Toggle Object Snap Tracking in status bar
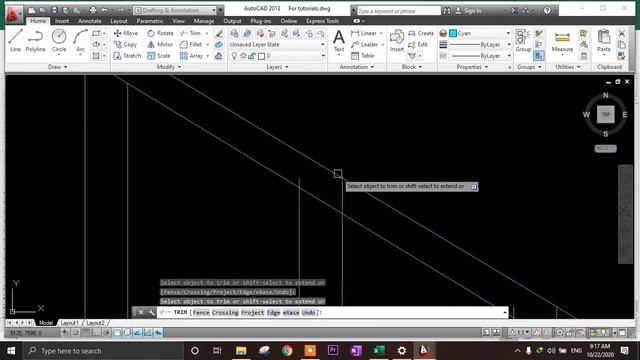Viewport: 640px width, 360px height. tap(138, 333)
